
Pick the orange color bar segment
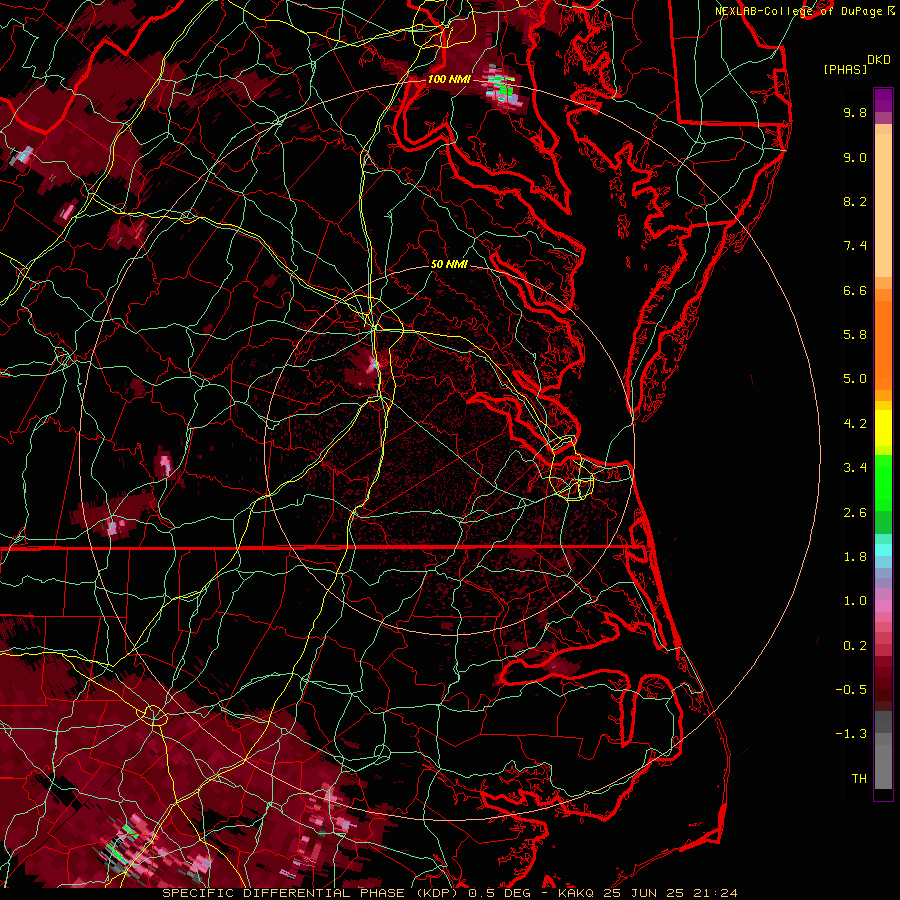tap(883, 346)
